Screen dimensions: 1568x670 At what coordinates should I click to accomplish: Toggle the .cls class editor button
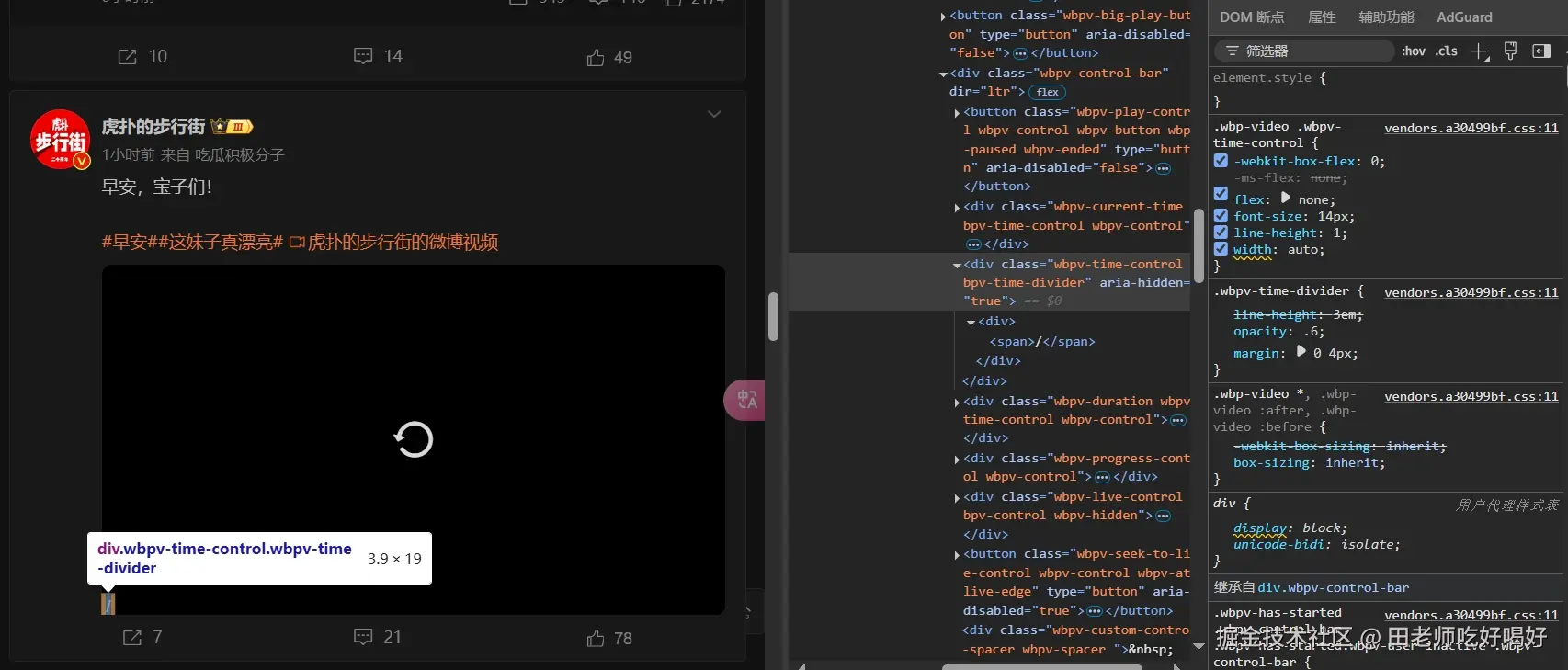1448,51
